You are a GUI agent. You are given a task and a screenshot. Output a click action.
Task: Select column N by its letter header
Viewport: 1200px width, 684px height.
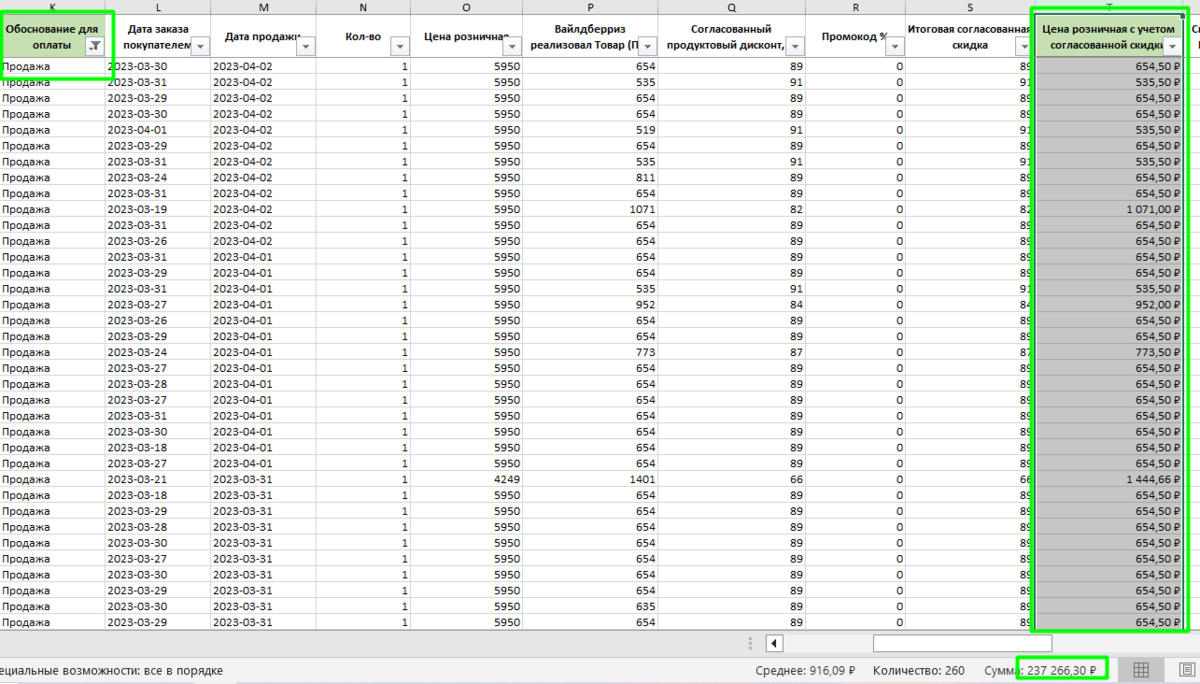[363, 7]
